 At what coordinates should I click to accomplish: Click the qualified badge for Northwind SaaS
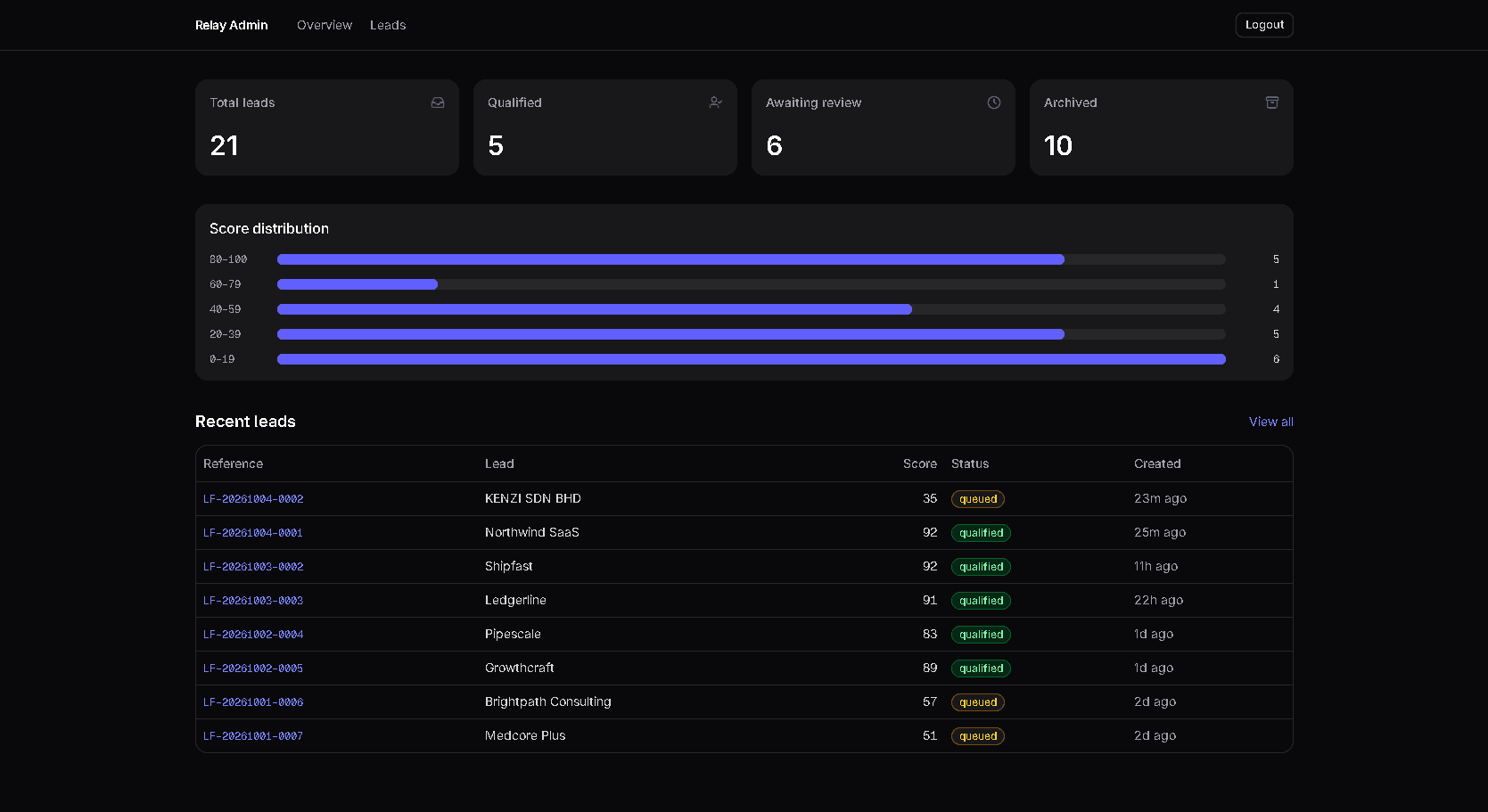pos(981,533)
